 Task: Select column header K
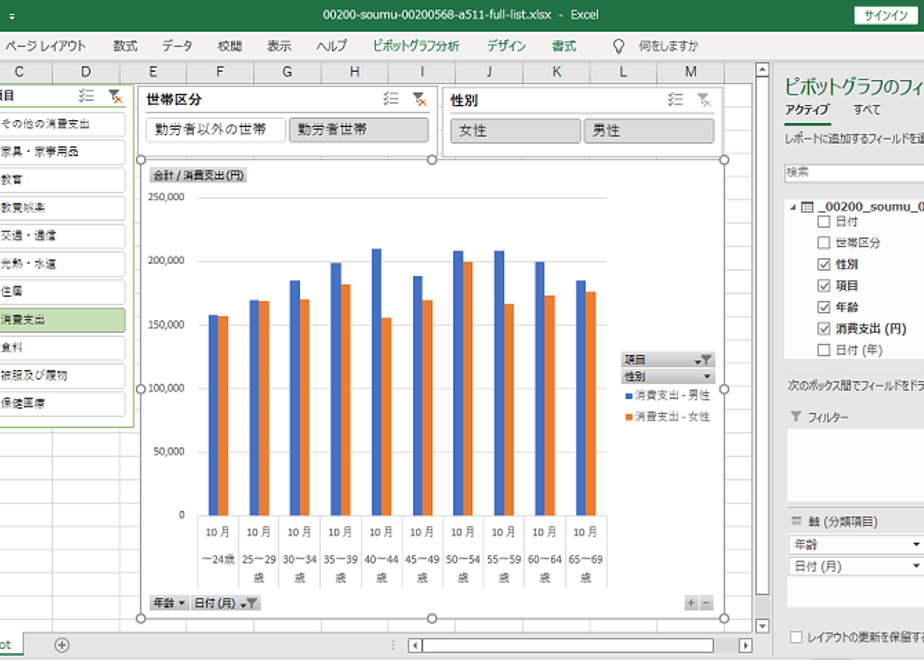tap(556, 72)
